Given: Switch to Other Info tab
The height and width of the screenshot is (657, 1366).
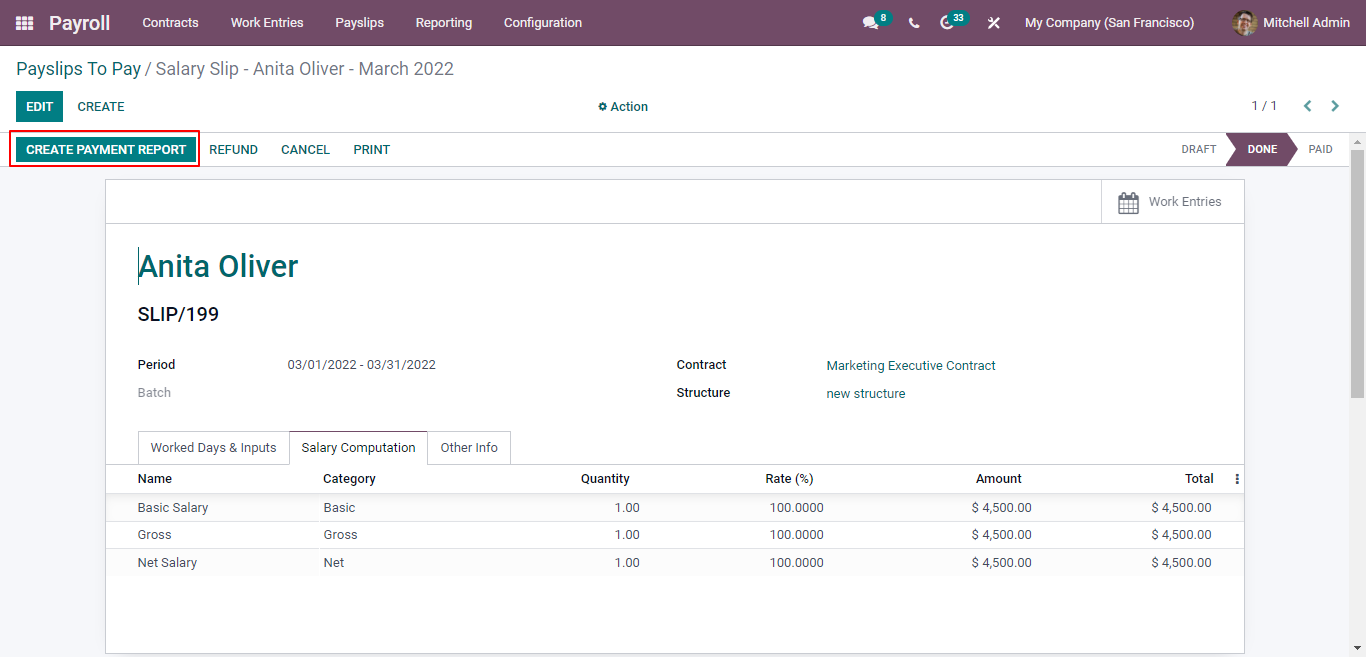Looking at the screenshot, I should click(x=469, y=448).
